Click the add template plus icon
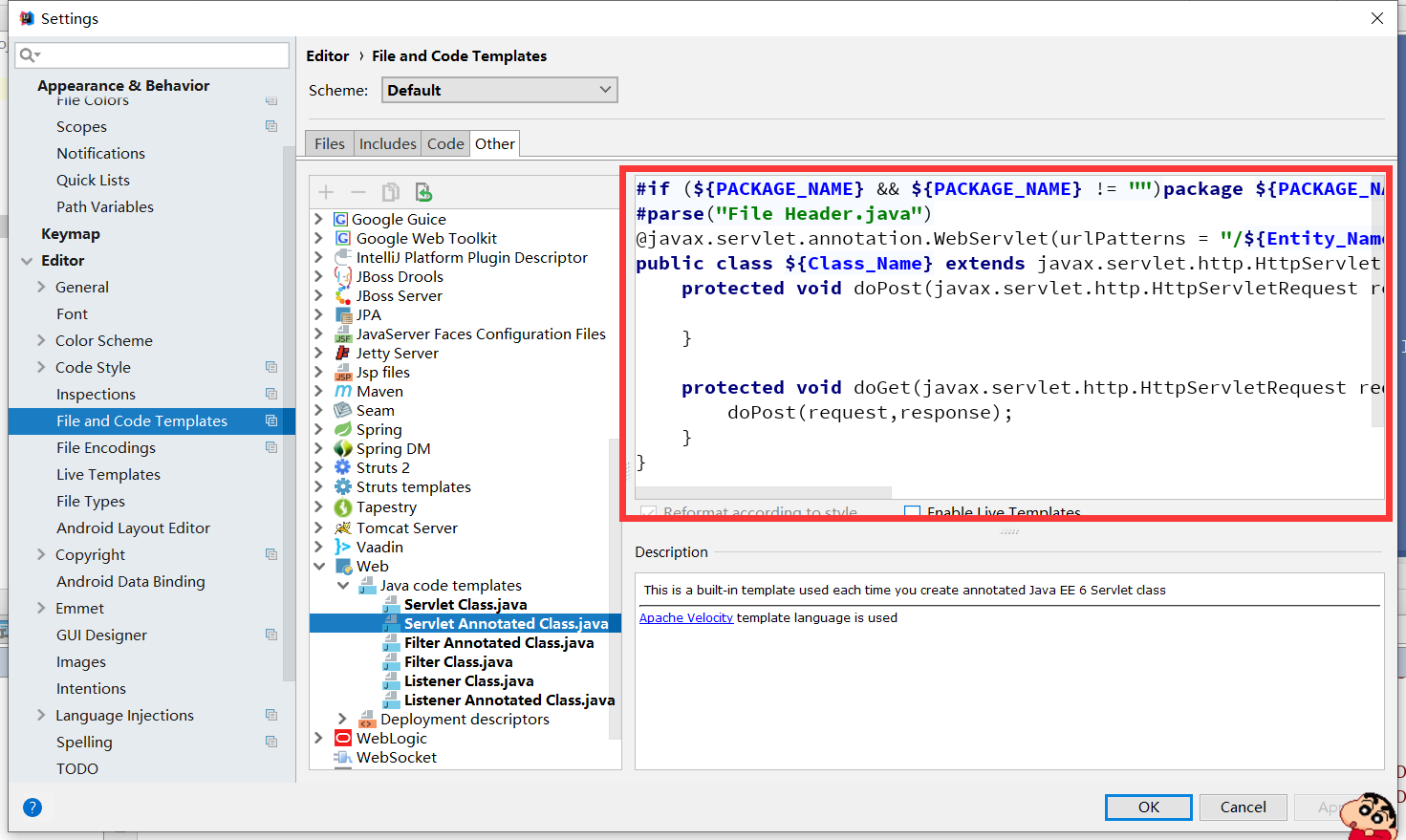 click(326, 192)
